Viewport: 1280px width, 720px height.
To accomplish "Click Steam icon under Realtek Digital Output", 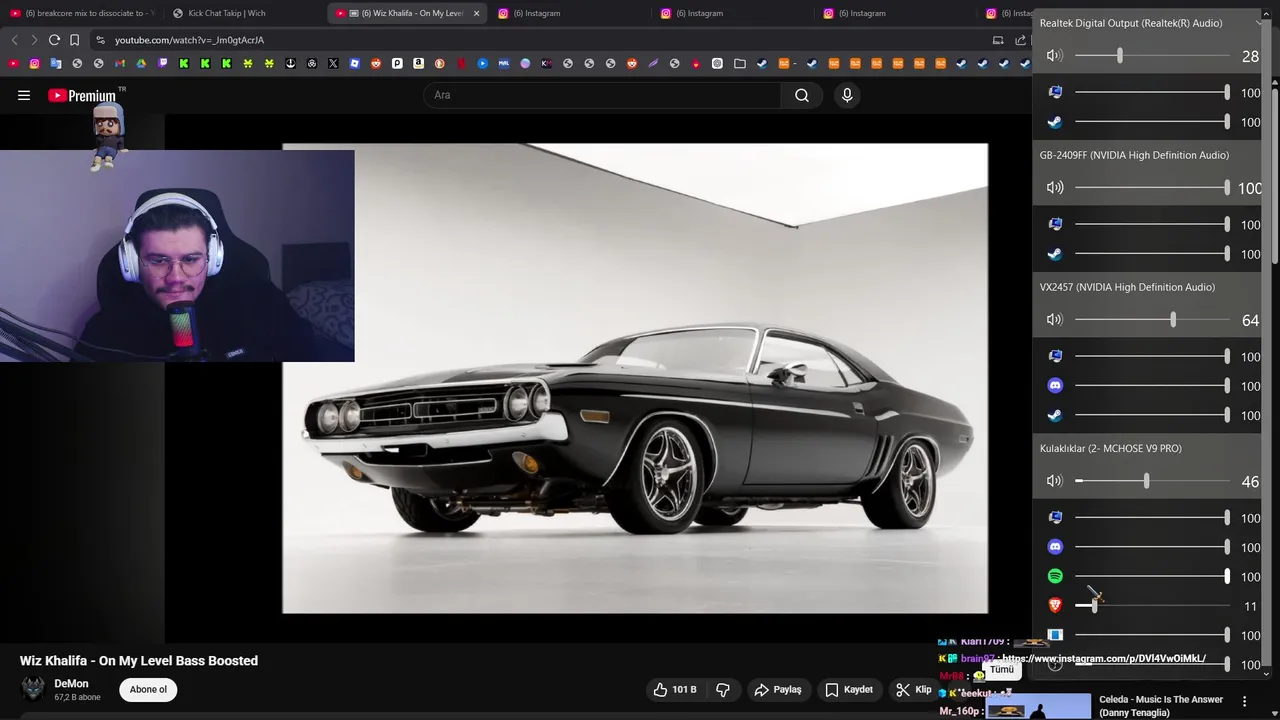I will [x=1055, y=122].
